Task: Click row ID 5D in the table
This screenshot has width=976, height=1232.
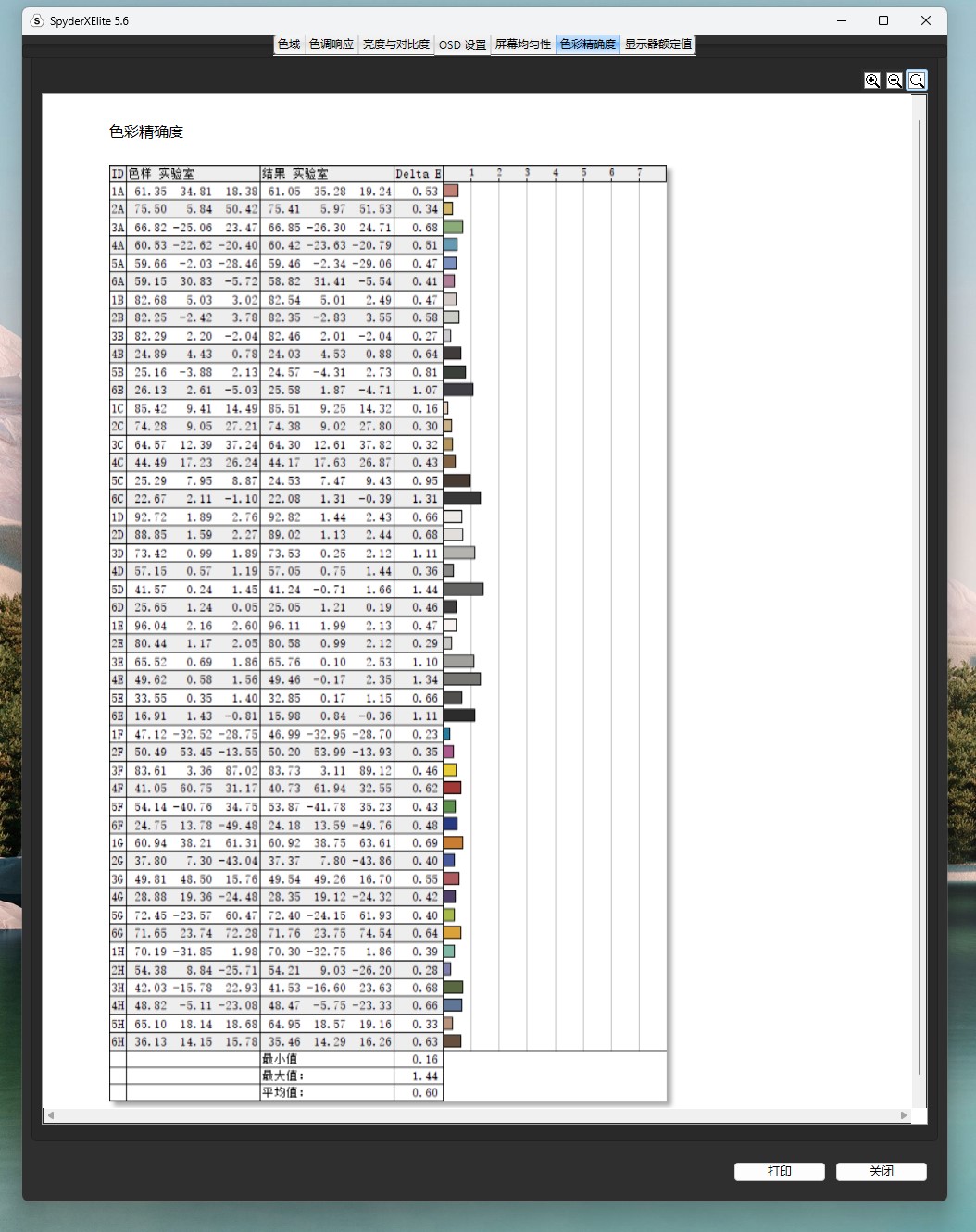Action: 118,590
